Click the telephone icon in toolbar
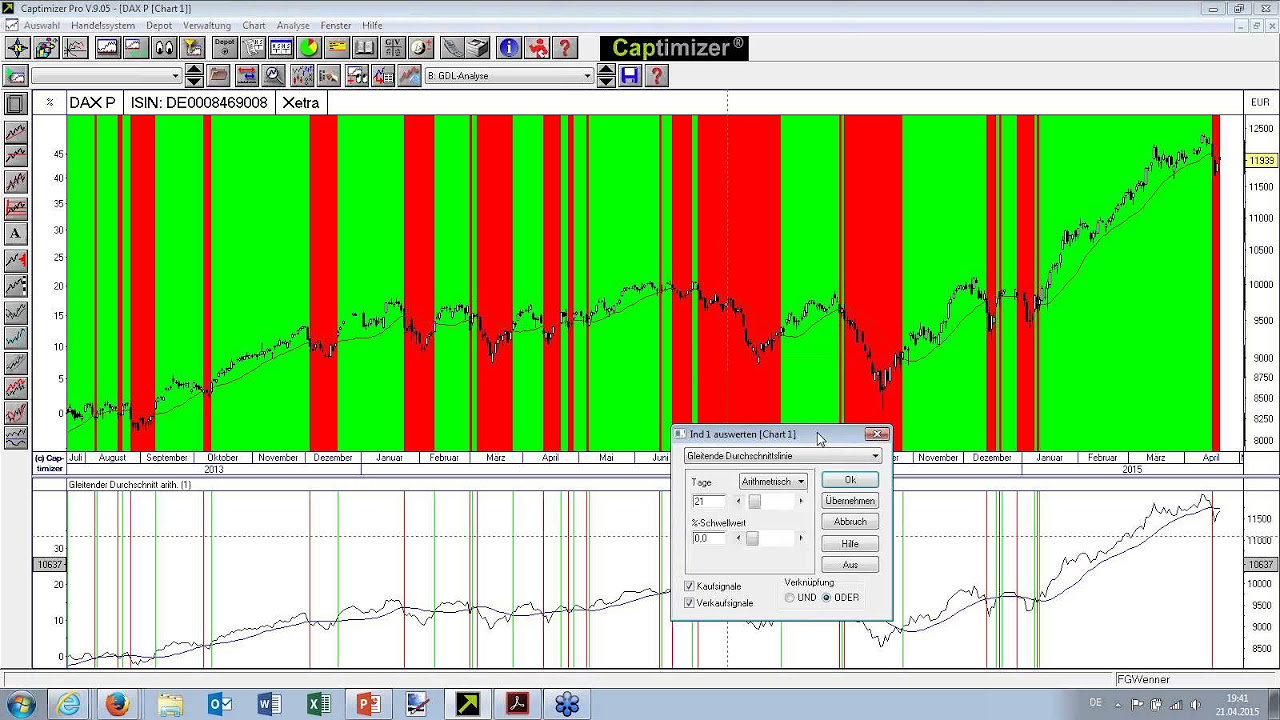 point(451,48)
